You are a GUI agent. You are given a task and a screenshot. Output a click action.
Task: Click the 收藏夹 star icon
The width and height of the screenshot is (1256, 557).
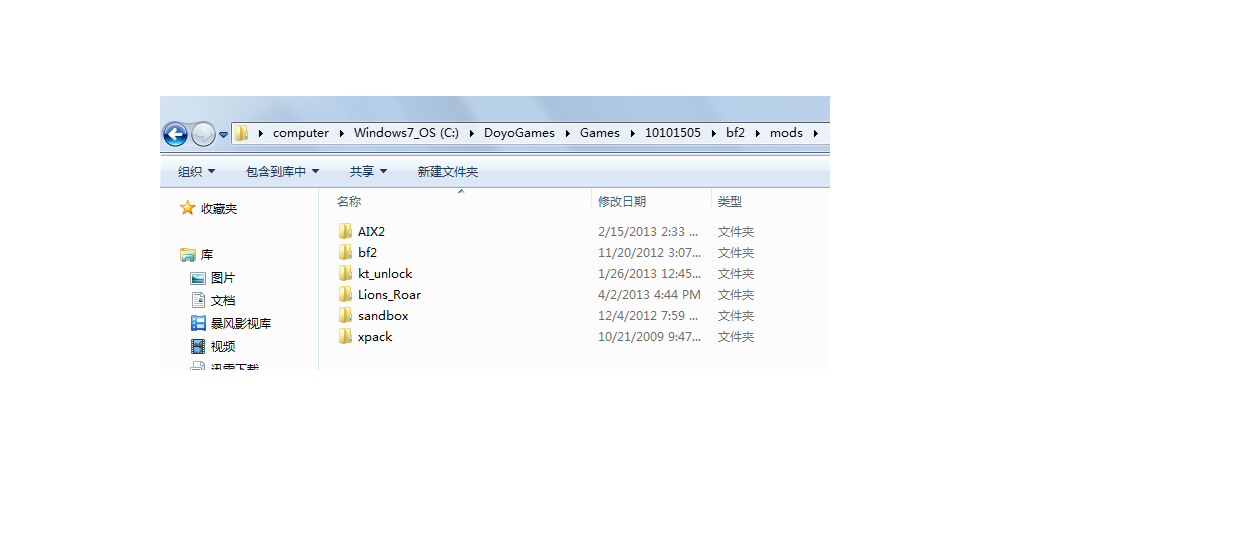click(187, 208)
